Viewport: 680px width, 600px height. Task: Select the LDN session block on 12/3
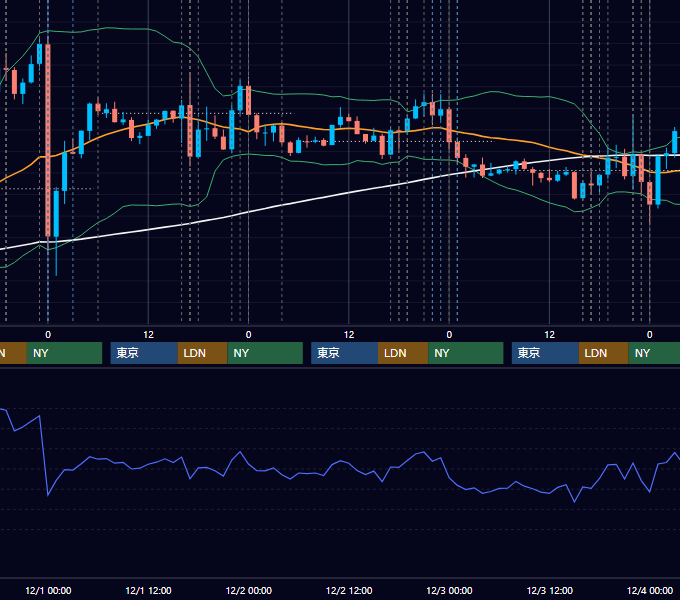[604, 353]
